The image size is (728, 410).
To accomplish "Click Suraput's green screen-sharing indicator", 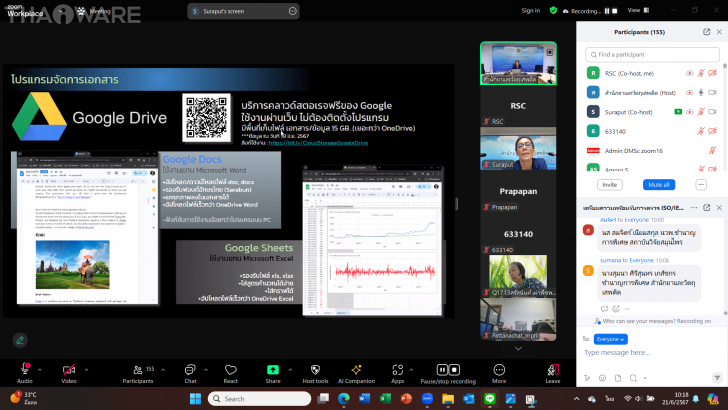I will coord(678,111).
